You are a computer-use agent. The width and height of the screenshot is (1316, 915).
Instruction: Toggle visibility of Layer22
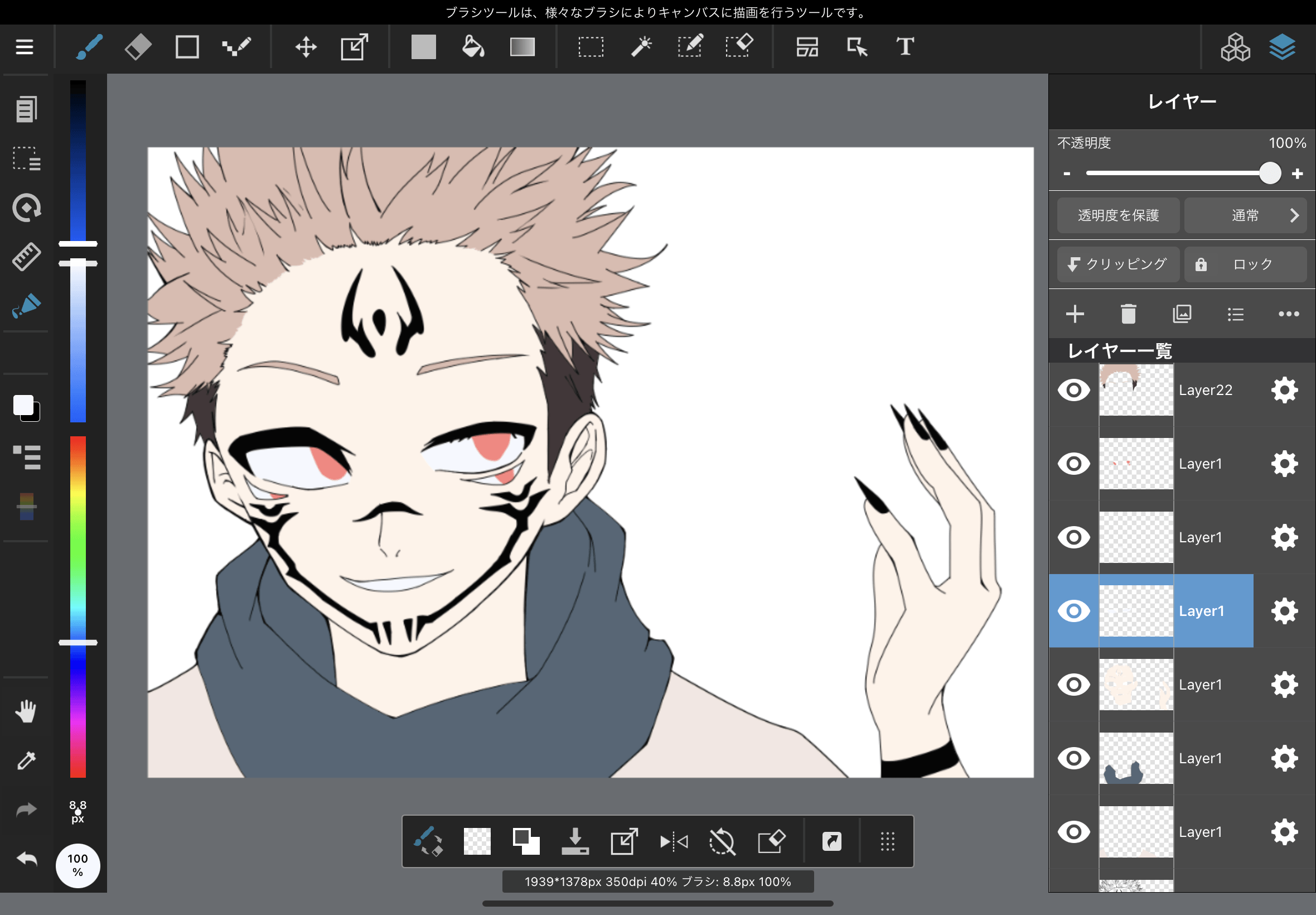coord(1073,390)
